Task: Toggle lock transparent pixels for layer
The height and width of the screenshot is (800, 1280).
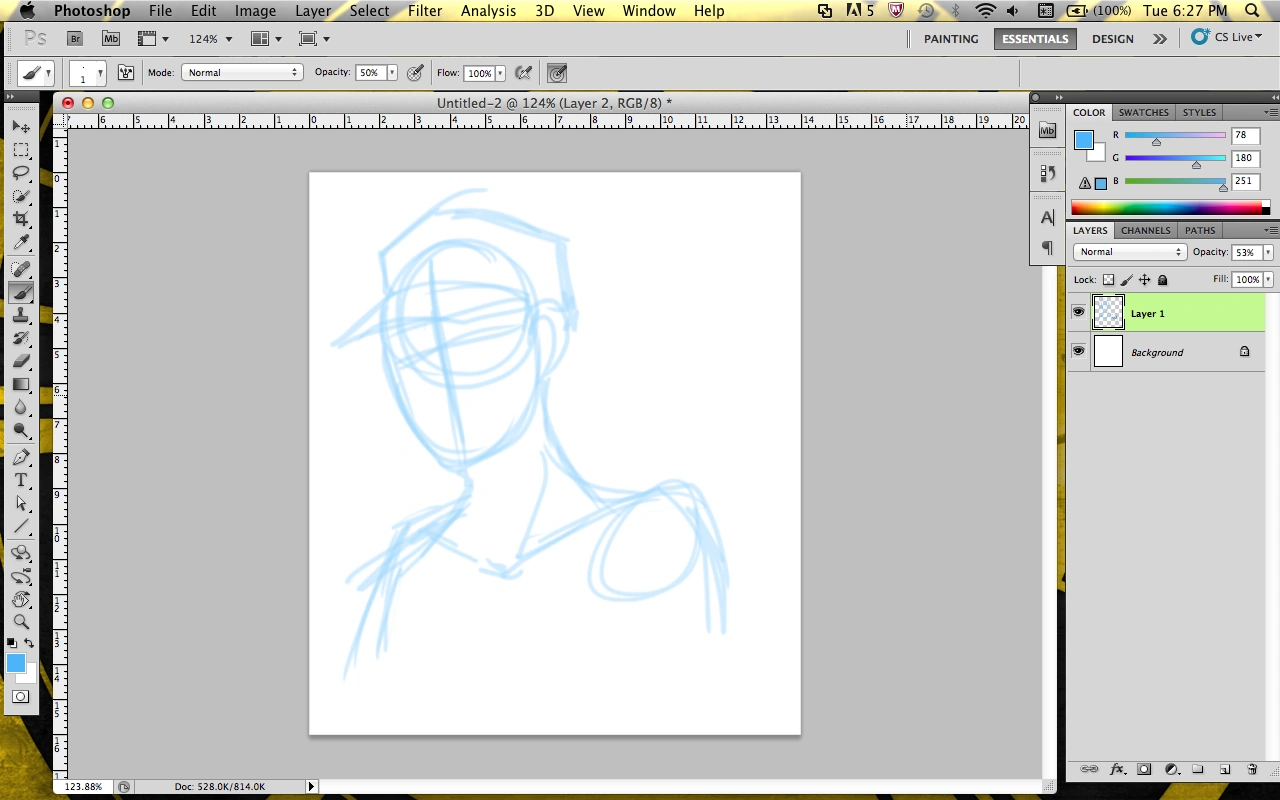Action: tap(1108, 280)
